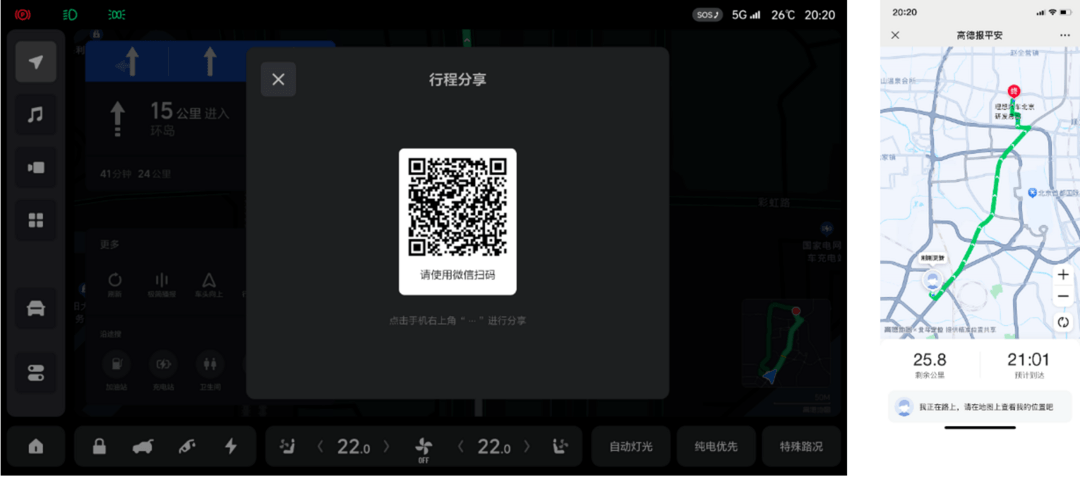Tap the 26℃ outside temperature reading
1080x477 pixels.
tap(783, 14)
